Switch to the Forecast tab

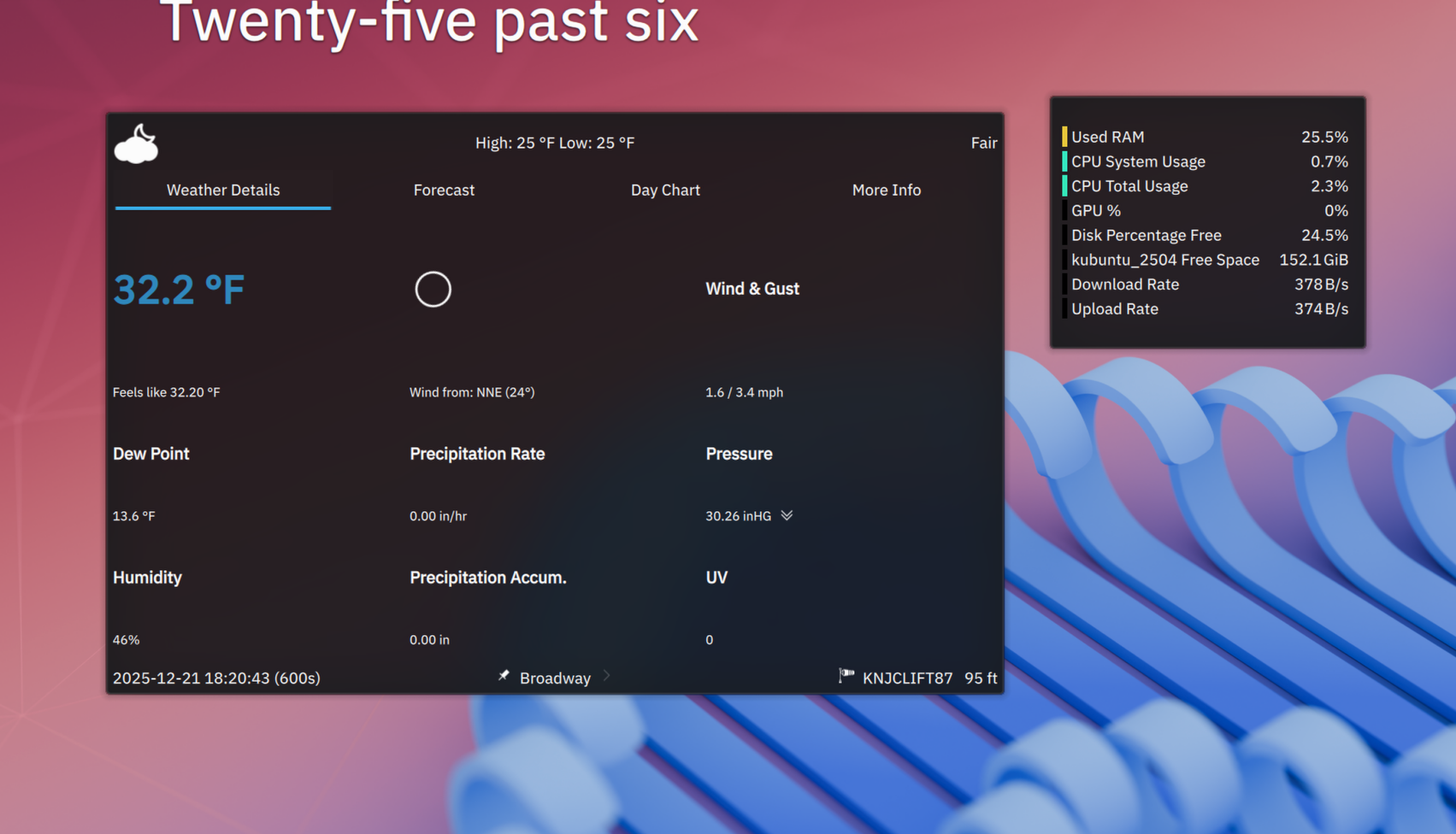pyautogui.click(x=444, y=190)
